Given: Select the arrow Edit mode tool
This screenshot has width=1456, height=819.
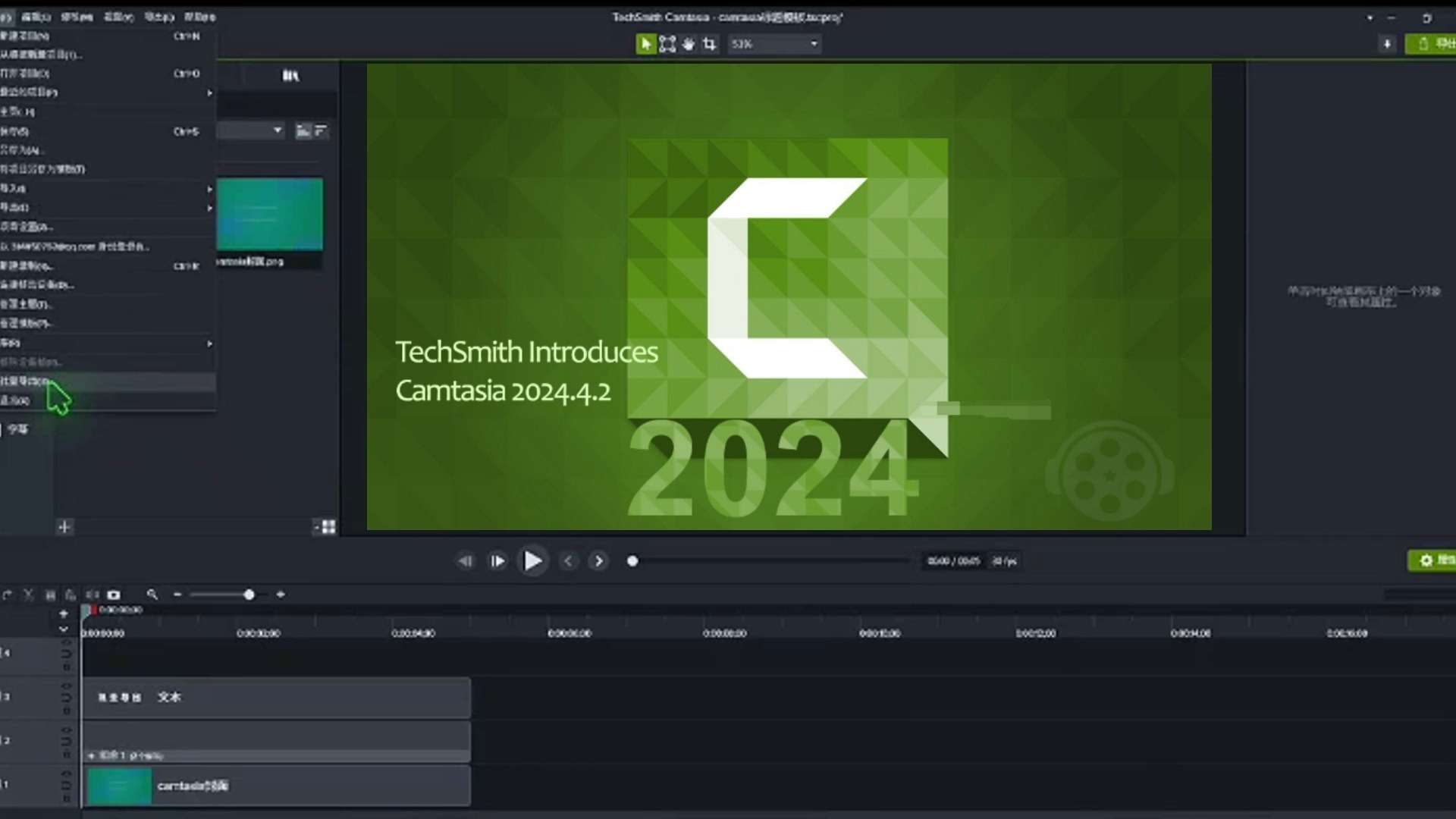Looking at the screenshot, I should [x=645, y=44].
